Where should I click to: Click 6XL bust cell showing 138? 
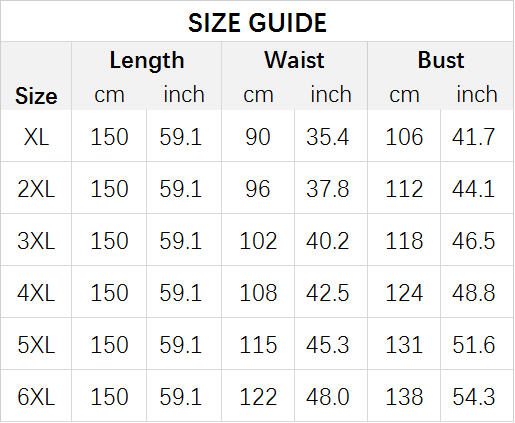[404, 397]
